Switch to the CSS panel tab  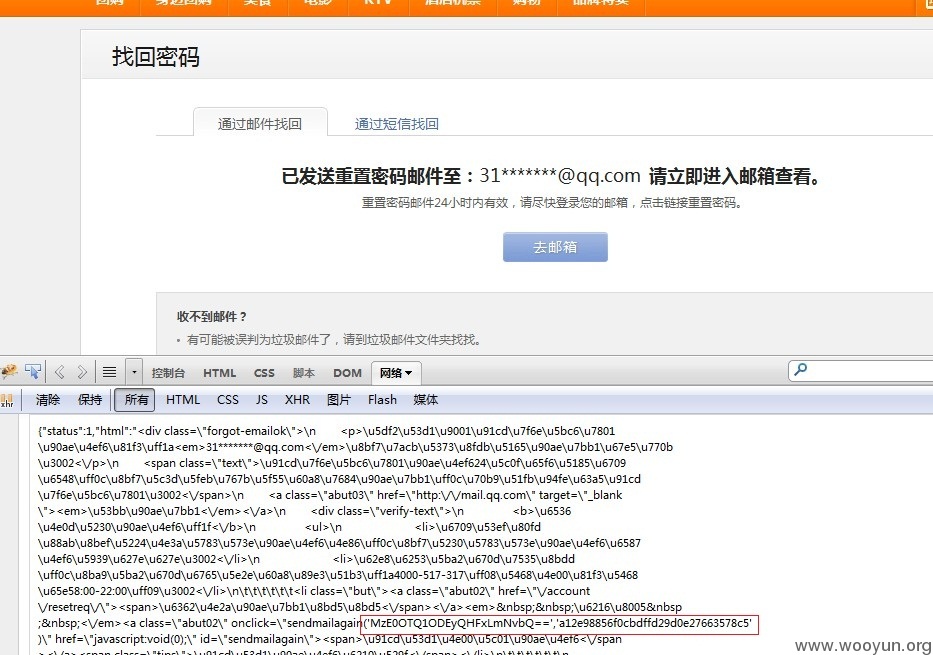pyautogui.click(x=264, y=373)
